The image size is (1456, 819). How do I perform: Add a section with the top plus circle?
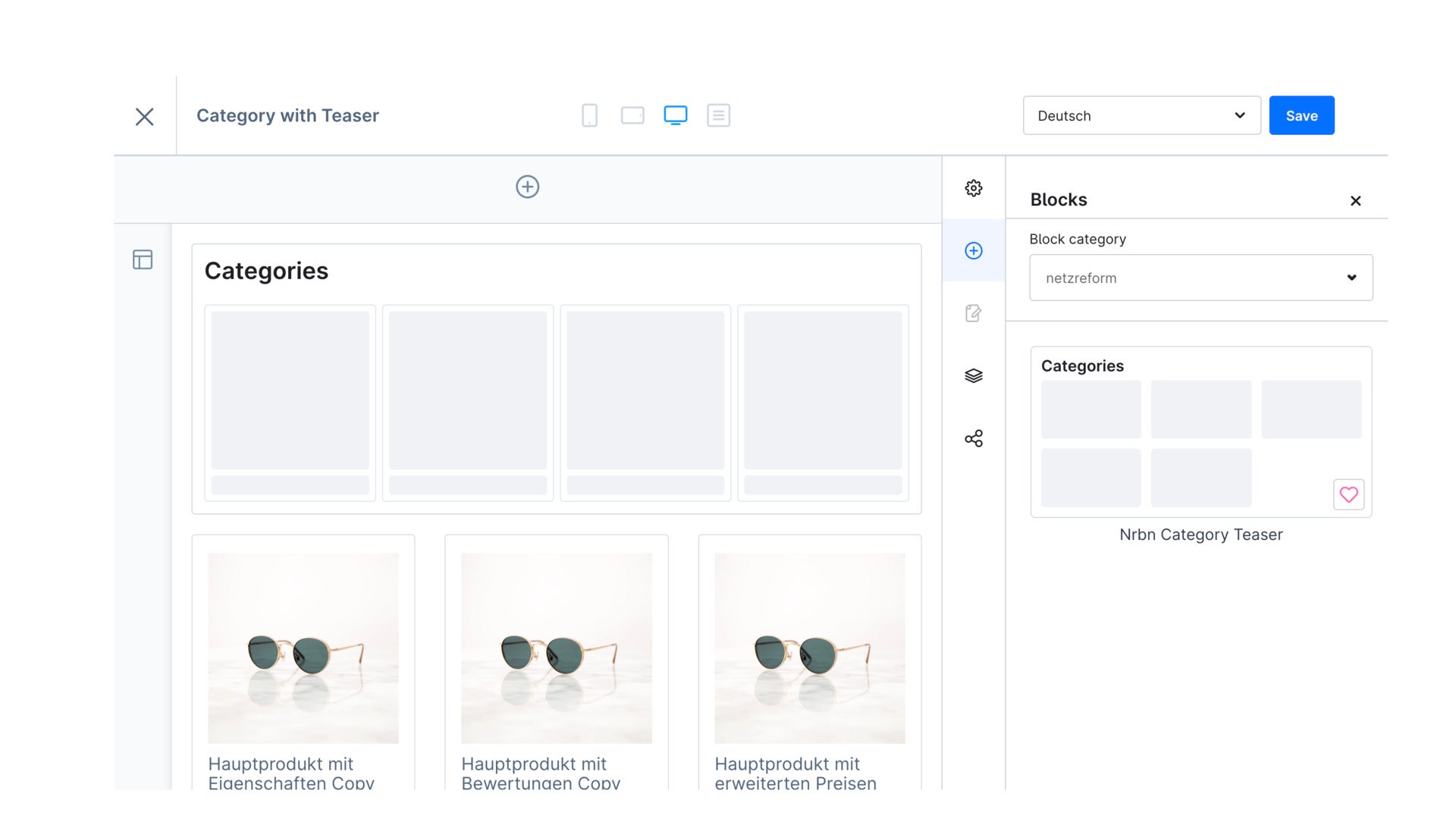coord(527,187)
